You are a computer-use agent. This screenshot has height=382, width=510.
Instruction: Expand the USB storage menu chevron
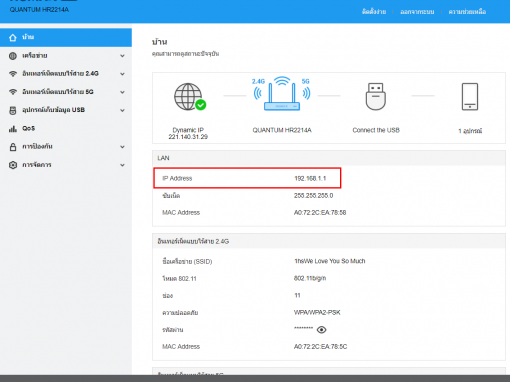[122, 110]
